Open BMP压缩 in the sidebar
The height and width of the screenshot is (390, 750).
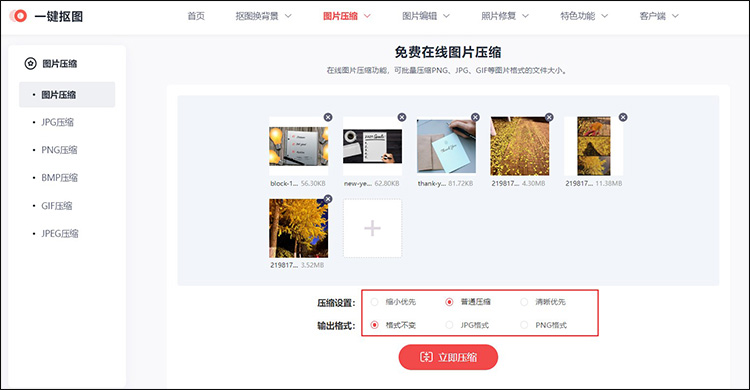(59, 178)
